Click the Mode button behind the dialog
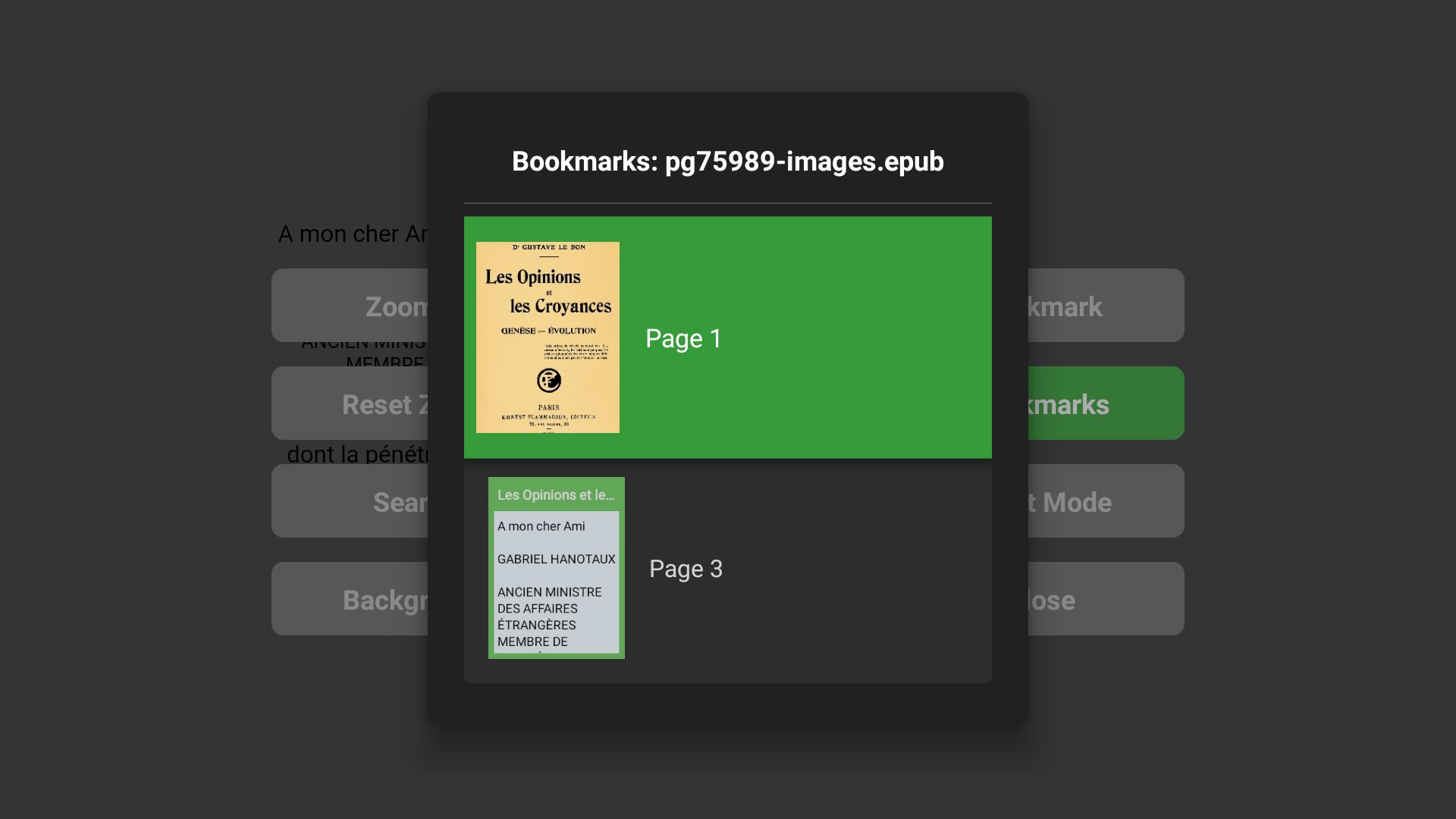1456x819 pixels. [x=1106, y=501]
